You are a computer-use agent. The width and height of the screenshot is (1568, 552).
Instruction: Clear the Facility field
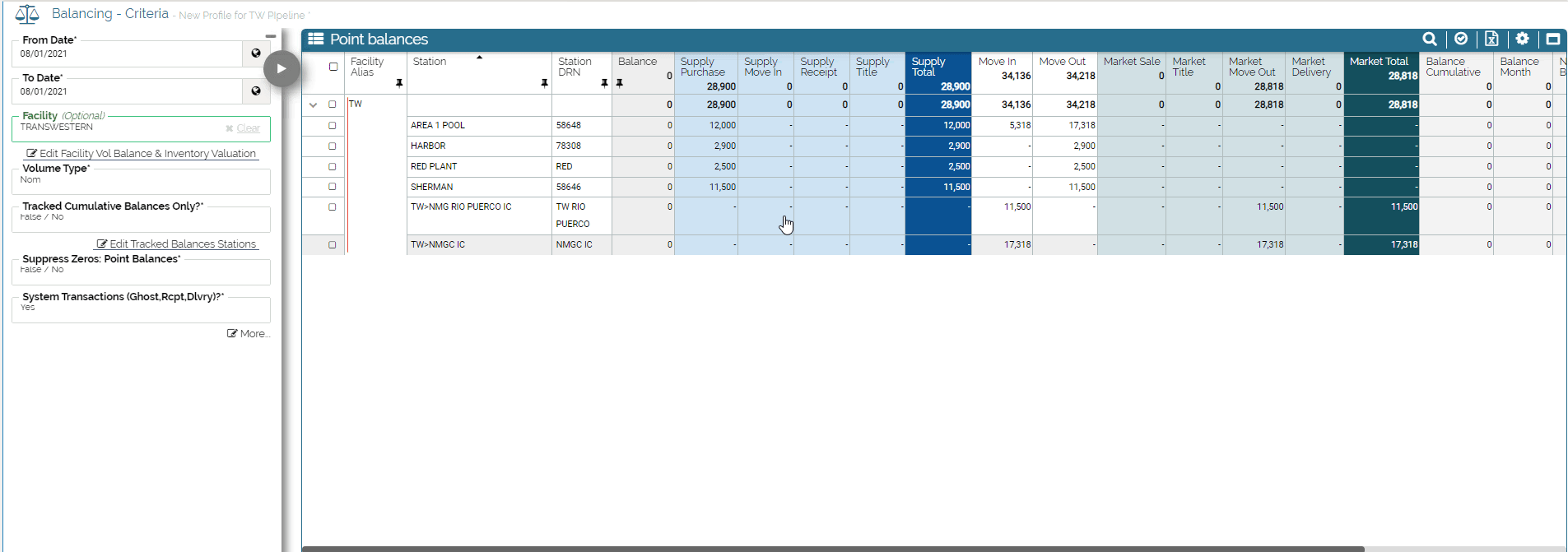click(x=243, y=128)
